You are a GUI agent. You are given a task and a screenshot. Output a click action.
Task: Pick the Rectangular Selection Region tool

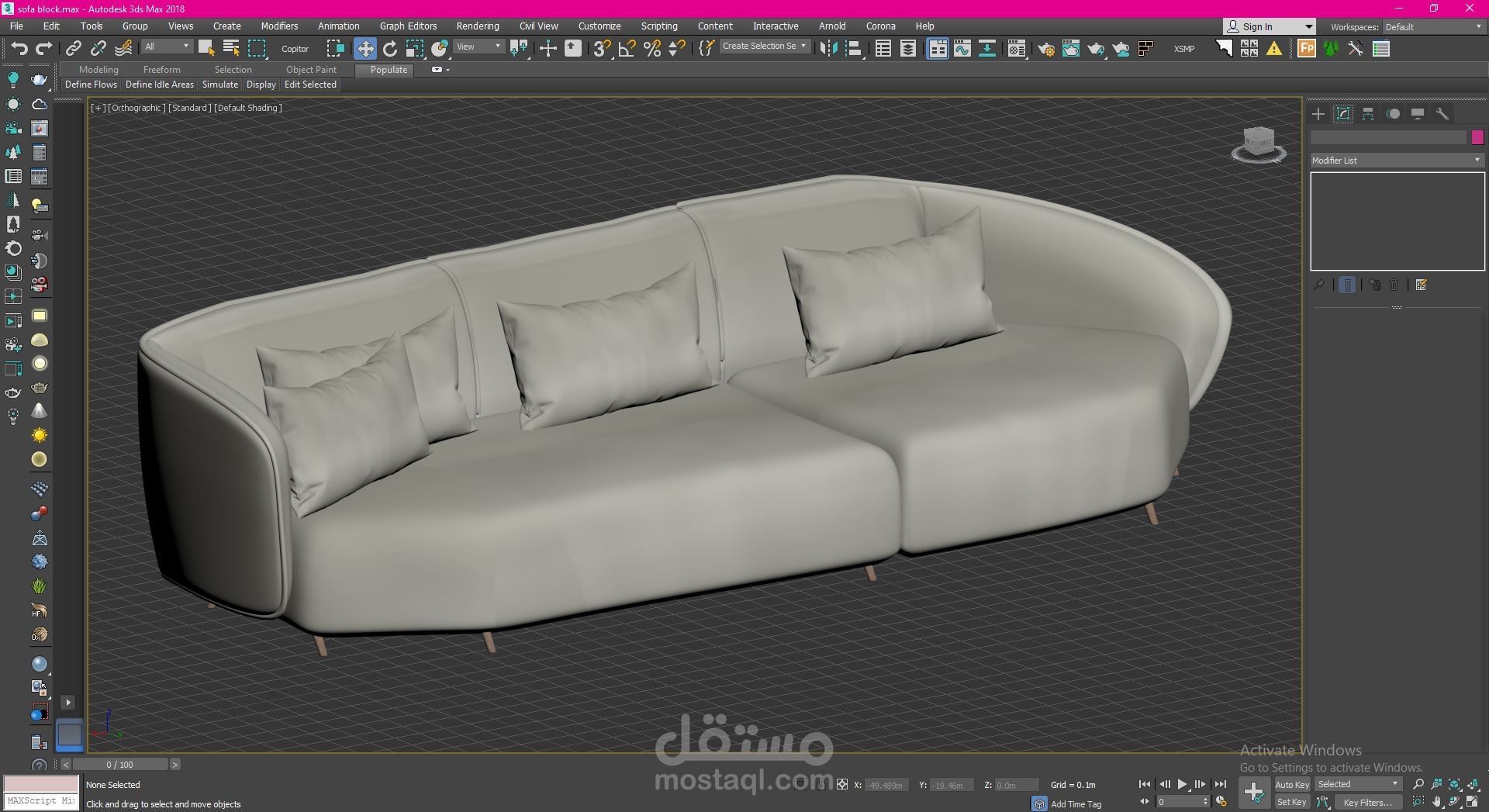257,49
